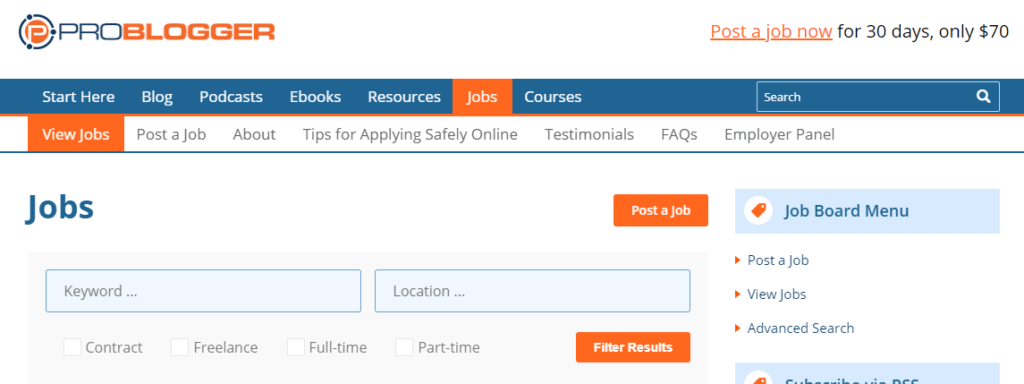Go to Podcasts in the main menu

pos(231,97)
